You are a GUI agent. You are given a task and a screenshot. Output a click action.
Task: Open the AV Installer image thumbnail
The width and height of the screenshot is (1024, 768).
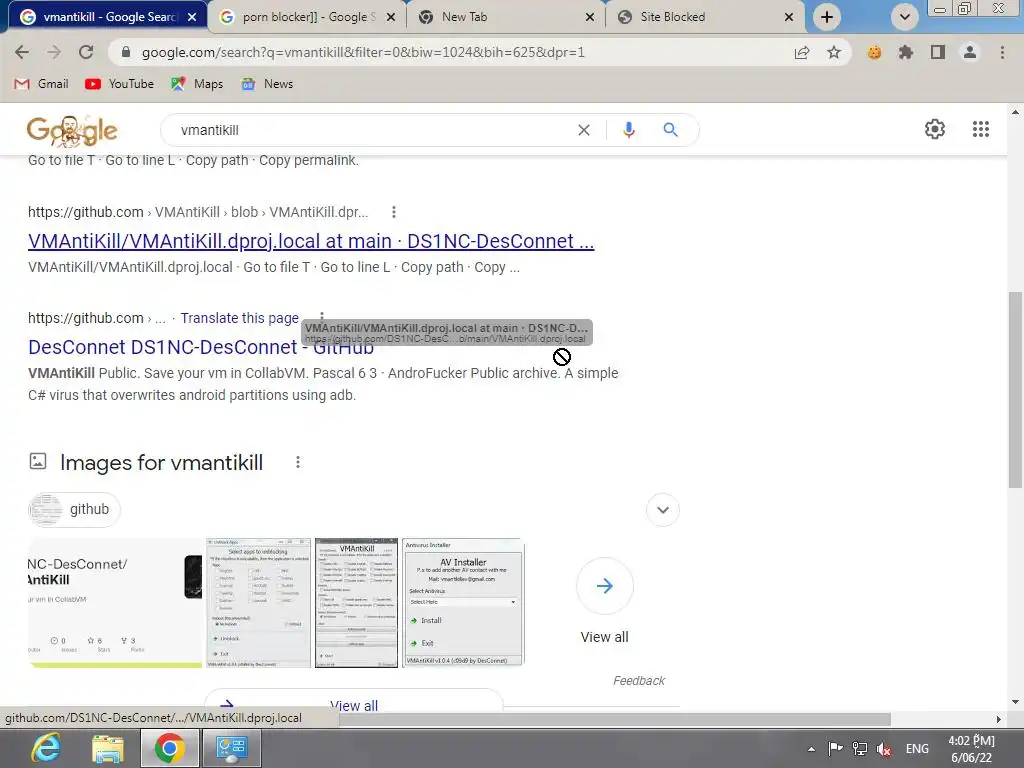click(463, 603)
